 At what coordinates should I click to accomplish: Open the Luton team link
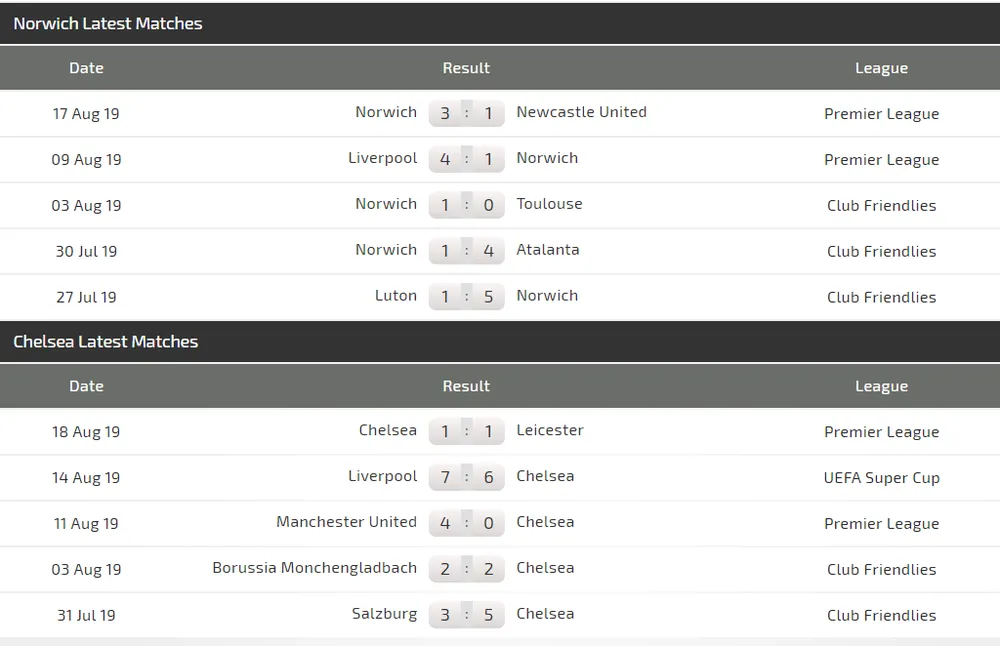(395, 296)
